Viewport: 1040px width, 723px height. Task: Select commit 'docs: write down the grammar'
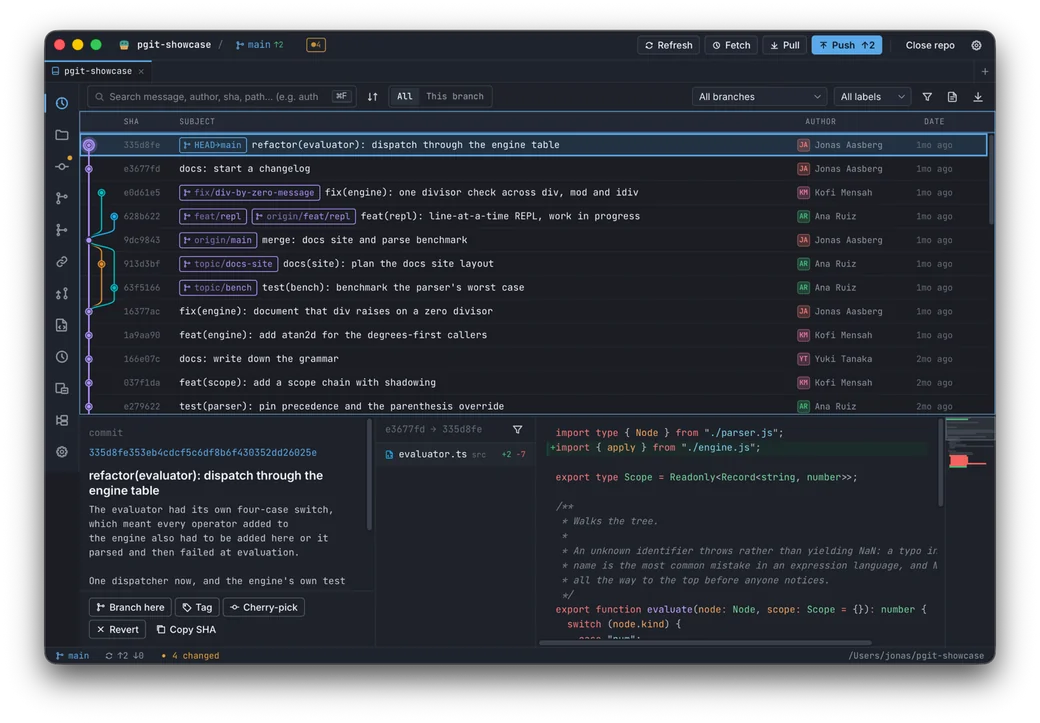click(x=534, y=359)
